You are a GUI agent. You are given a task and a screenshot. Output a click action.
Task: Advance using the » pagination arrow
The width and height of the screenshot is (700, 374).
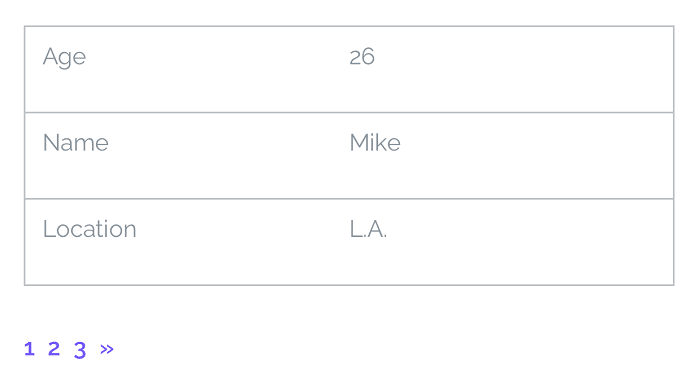107,349
